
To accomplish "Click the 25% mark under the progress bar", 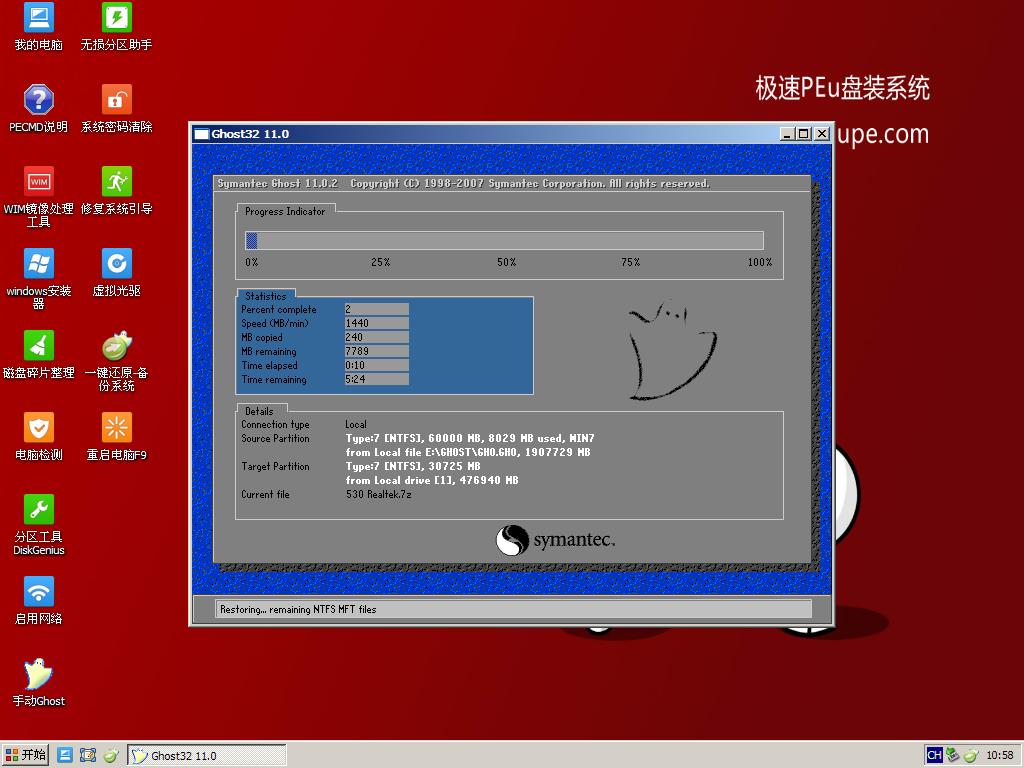I will tap(380, 262).
